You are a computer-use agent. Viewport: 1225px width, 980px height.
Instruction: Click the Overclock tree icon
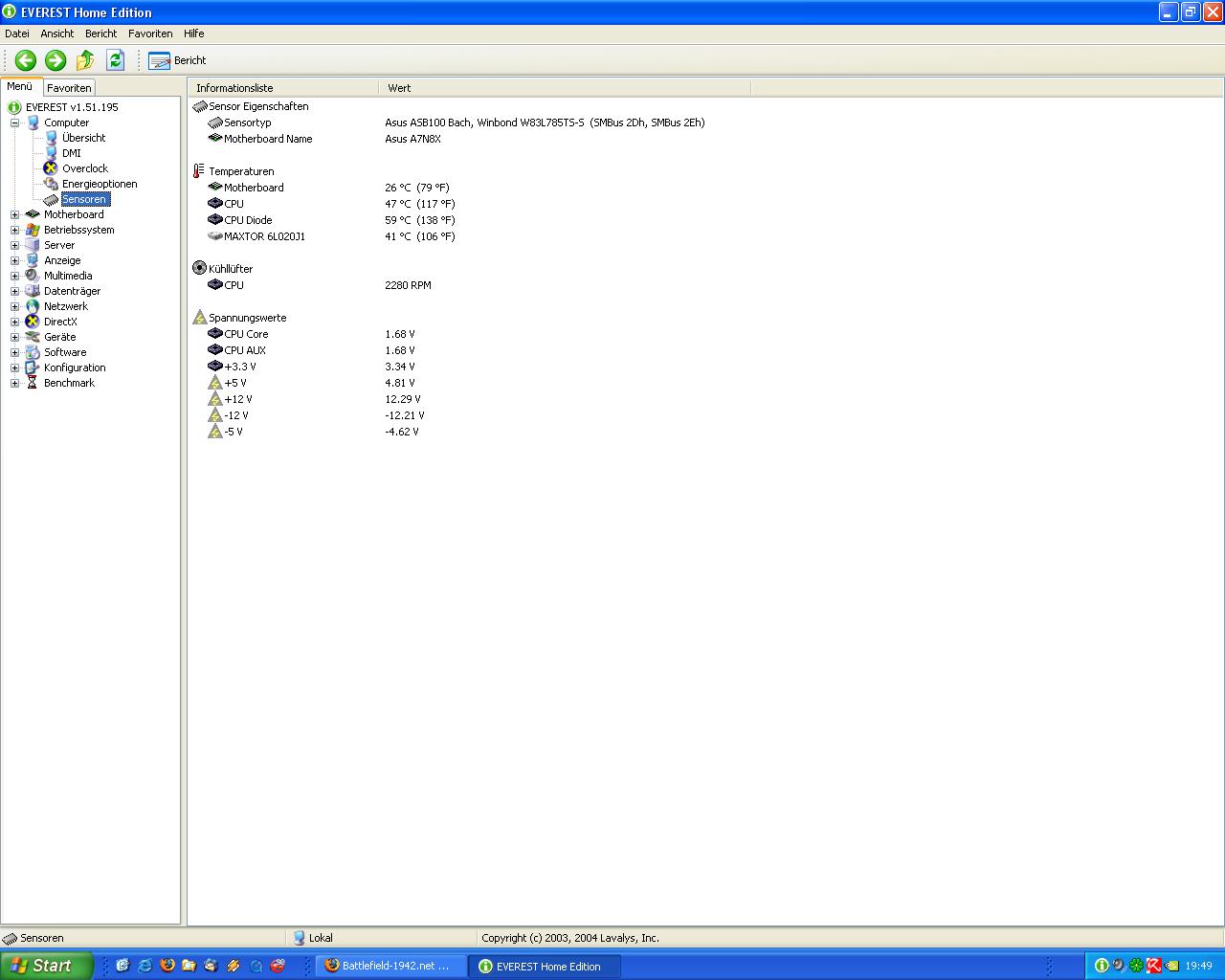pyautogui.click(x=51, y=168)
